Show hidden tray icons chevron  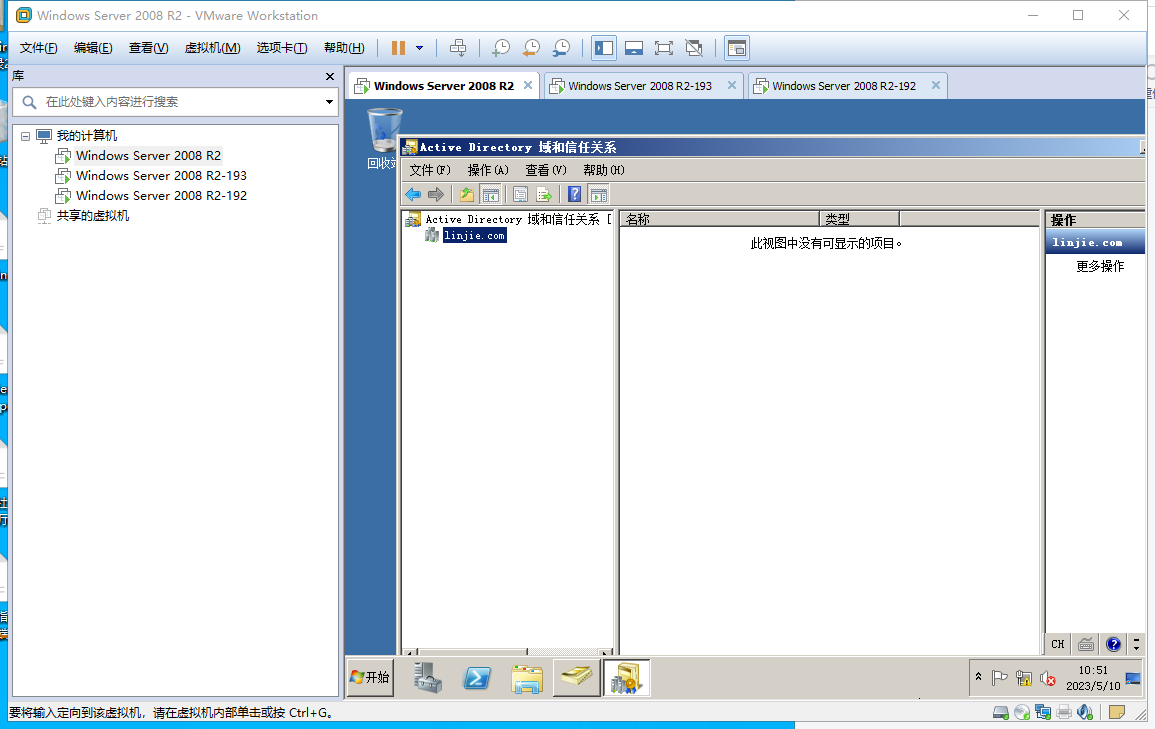point(978,677)
